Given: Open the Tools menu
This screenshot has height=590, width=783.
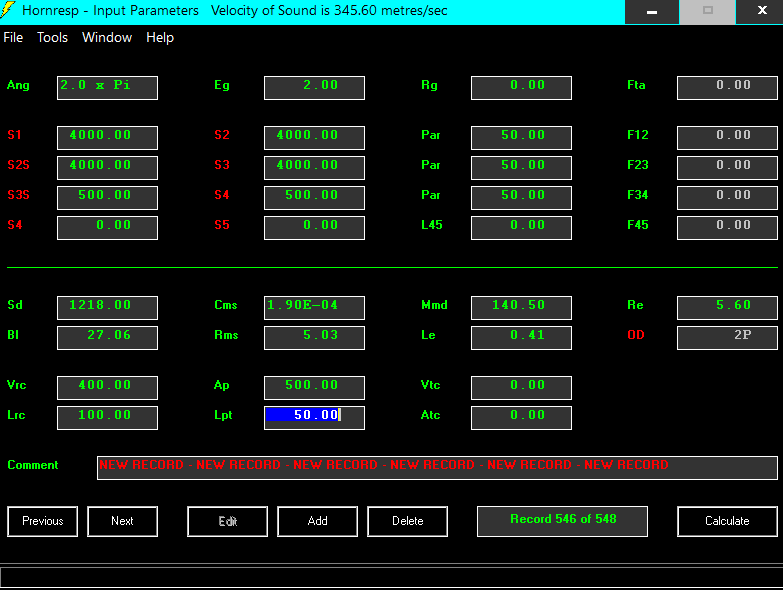Looking at the screenshot, I should [x=52, y=37].
